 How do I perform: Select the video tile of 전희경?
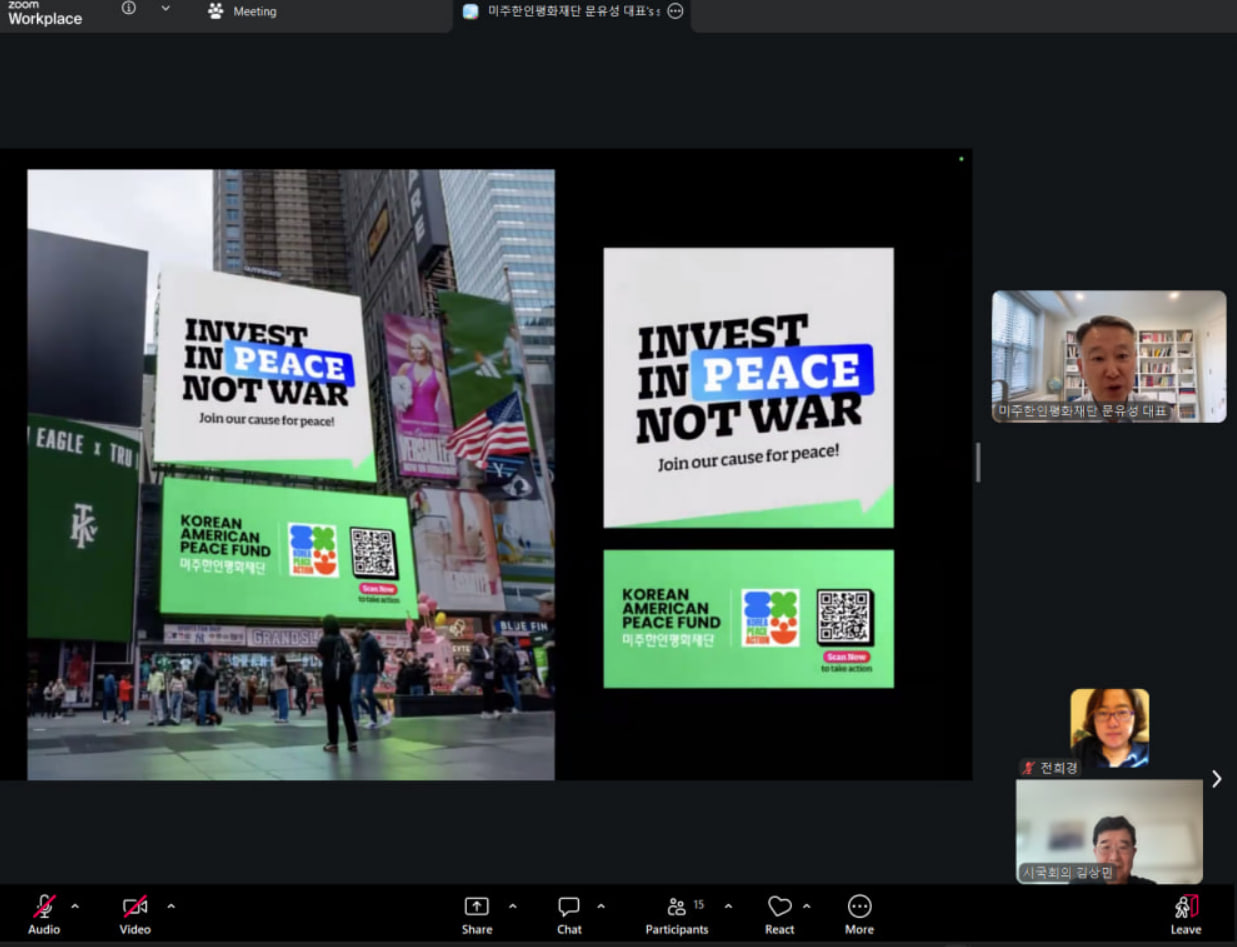tap(1109, 728)
